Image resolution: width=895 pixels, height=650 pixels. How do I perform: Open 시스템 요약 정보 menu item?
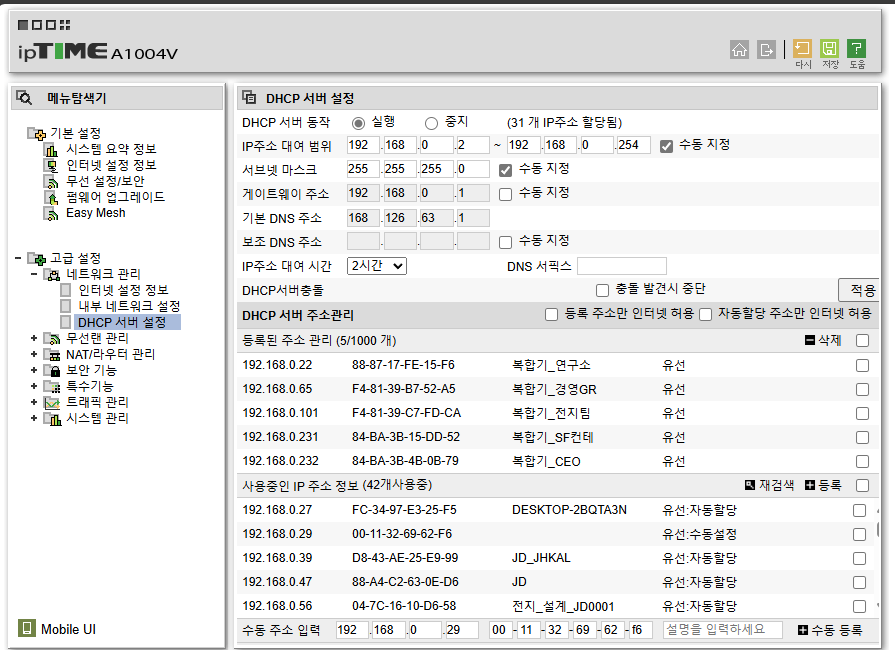[111, 150]
